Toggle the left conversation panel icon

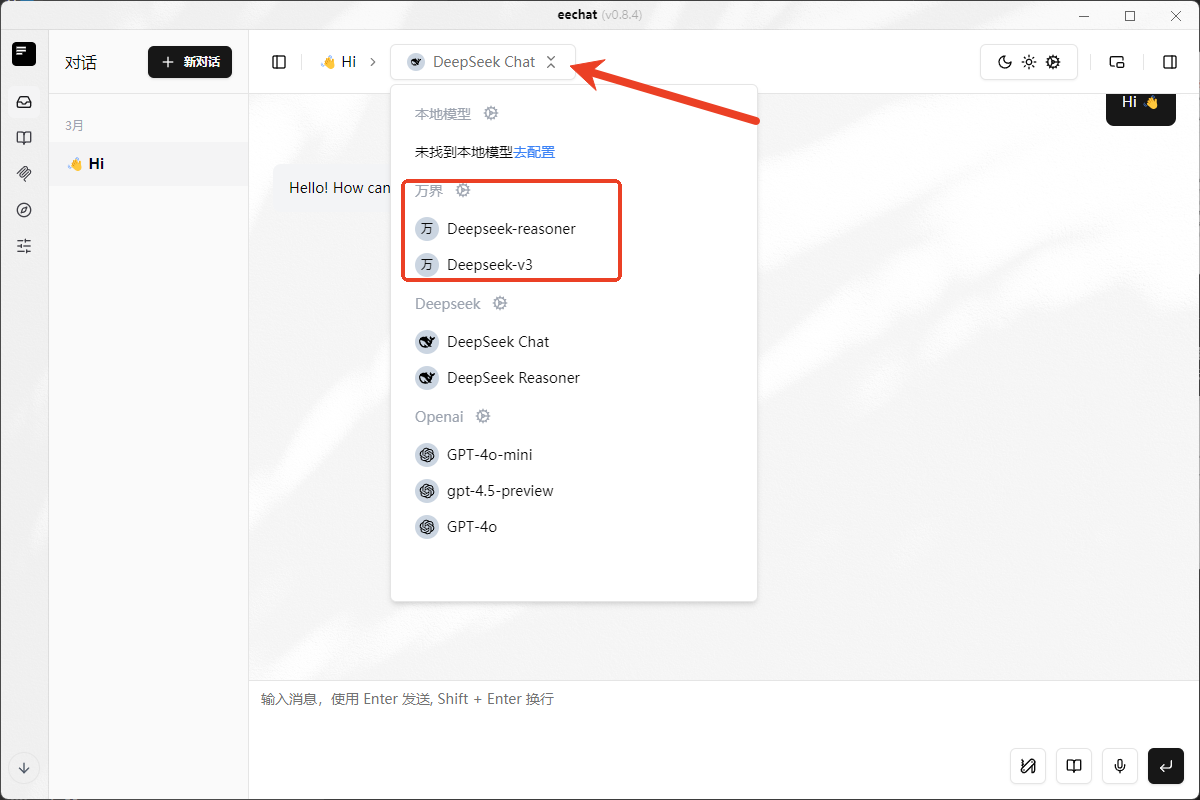[x=279, y=62]
